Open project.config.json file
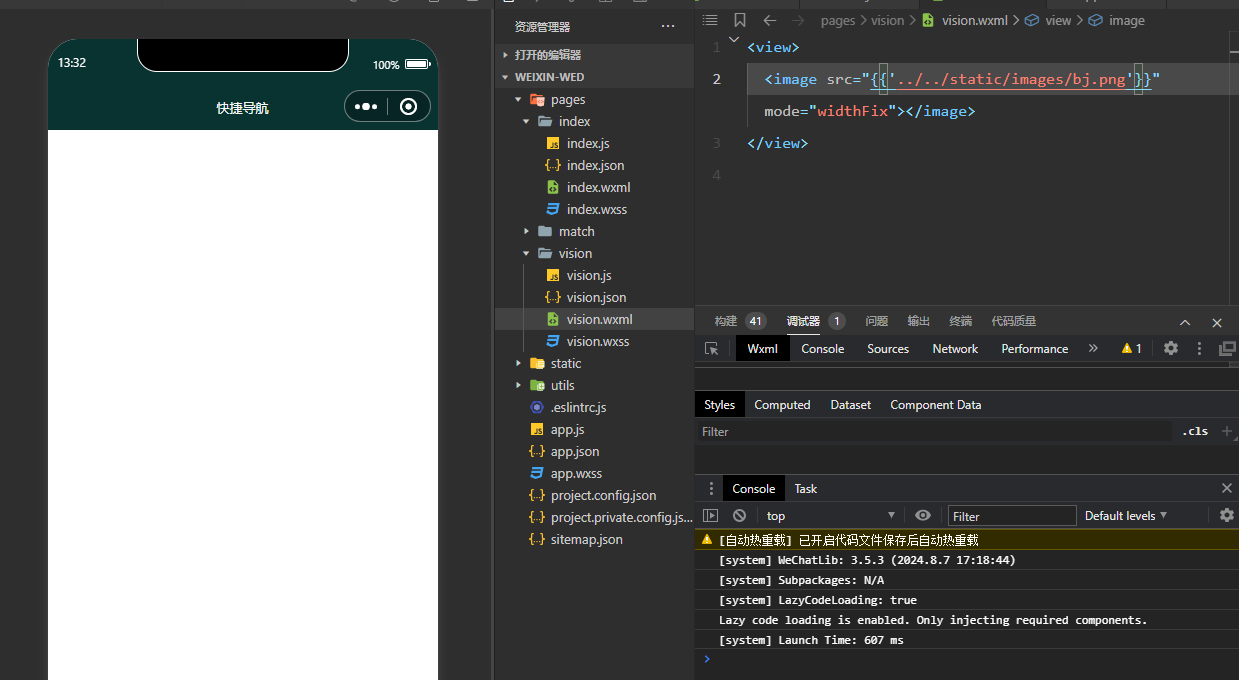 603,495
